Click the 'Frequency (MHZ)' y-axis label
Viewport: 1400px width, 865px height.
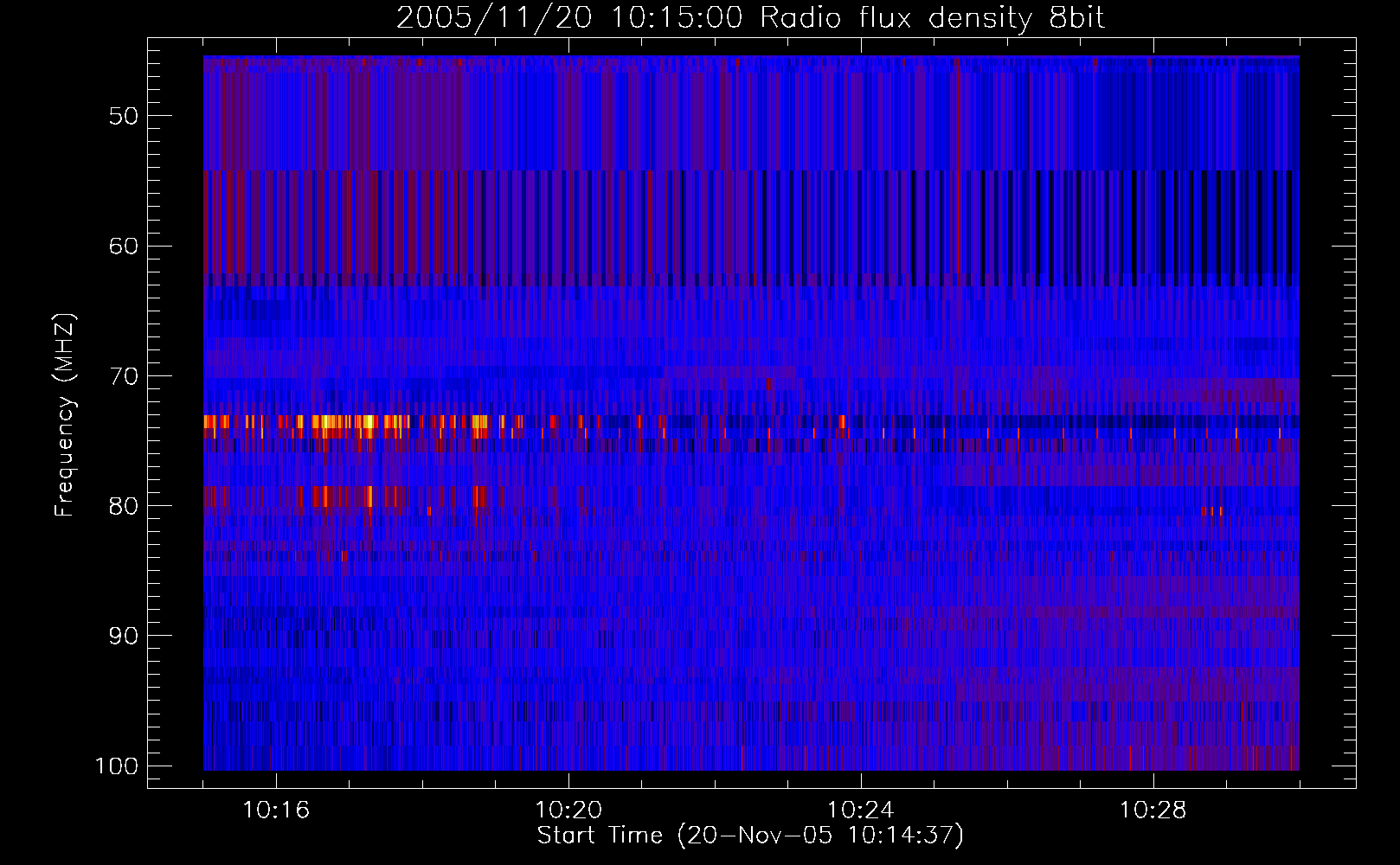click(65, 415)
